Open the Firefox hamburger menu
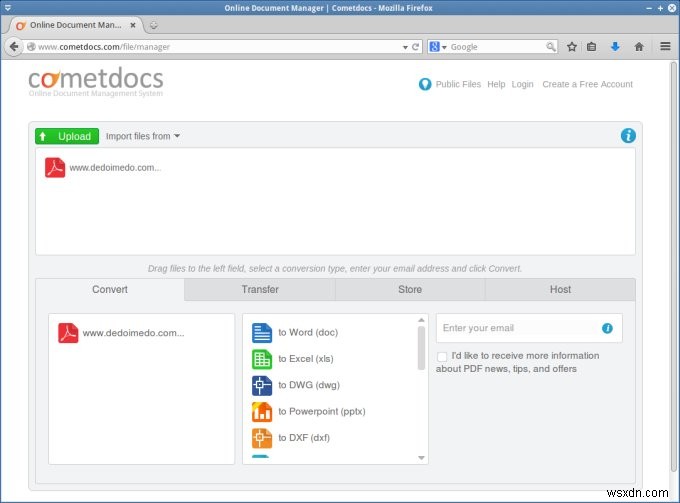The width and height of the screenshot is (680, 503). click(x=665, y=46)
